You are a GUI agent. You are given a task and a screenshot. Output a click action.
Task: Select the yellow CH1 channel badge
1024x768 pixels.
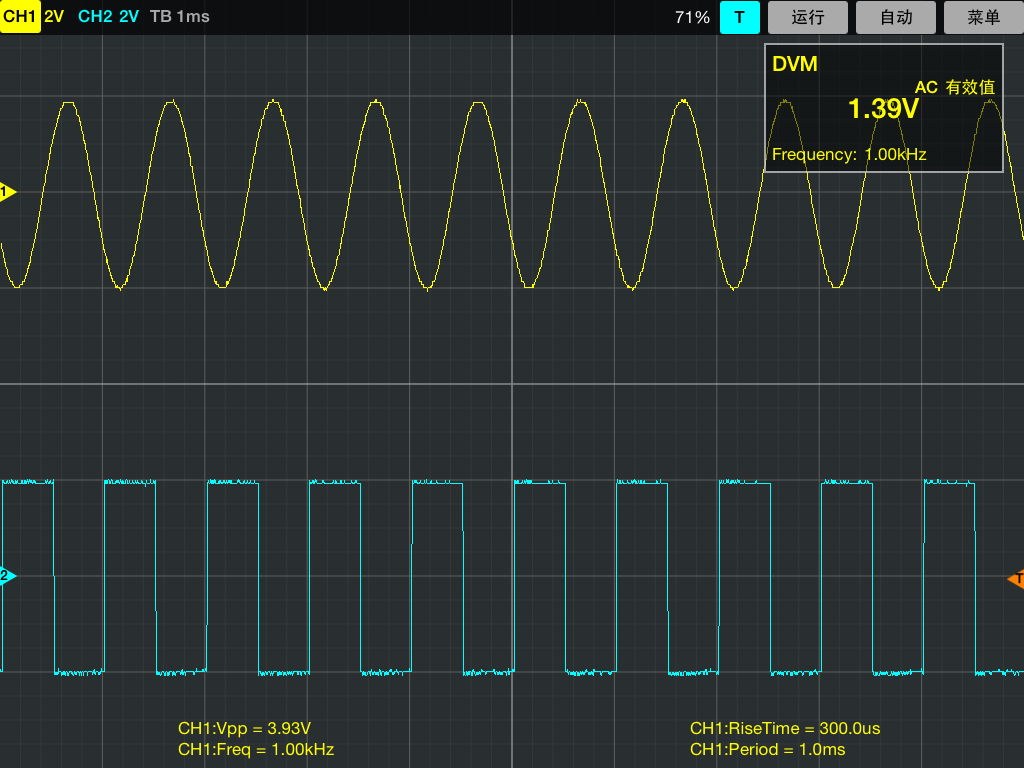[x=20, y=17]
